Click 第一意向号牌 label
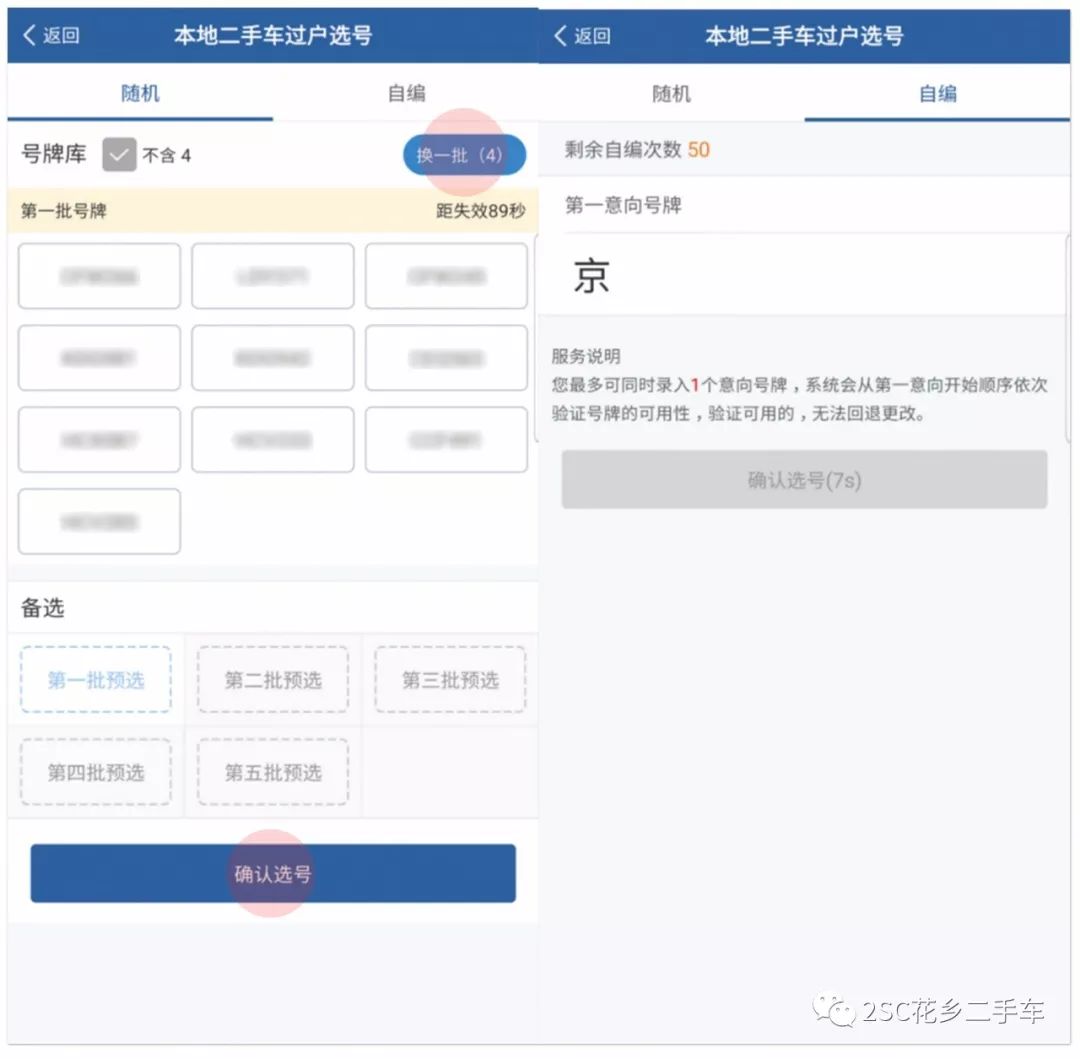 coord(623,205)
